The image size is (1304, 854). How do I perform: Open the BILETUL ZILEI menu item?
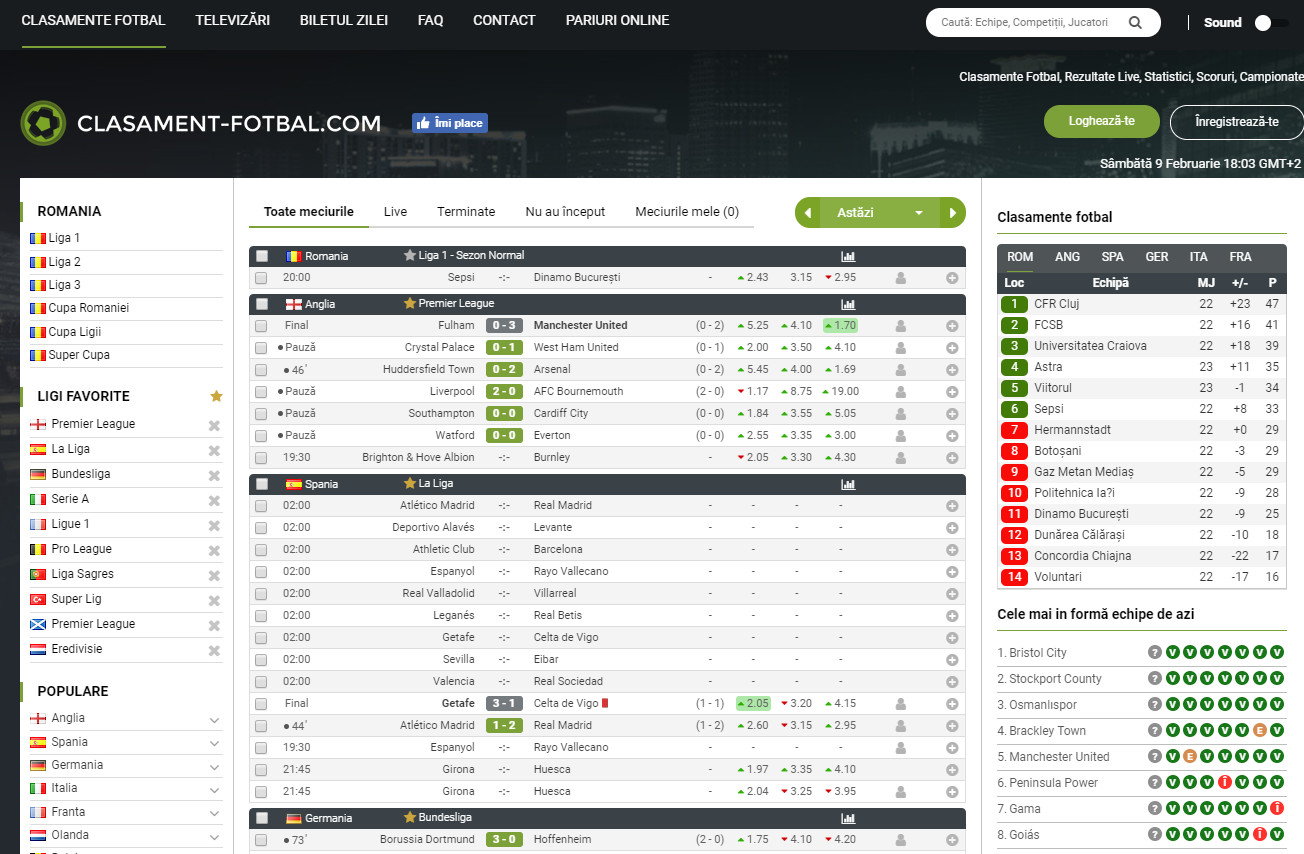pos(344,20)
